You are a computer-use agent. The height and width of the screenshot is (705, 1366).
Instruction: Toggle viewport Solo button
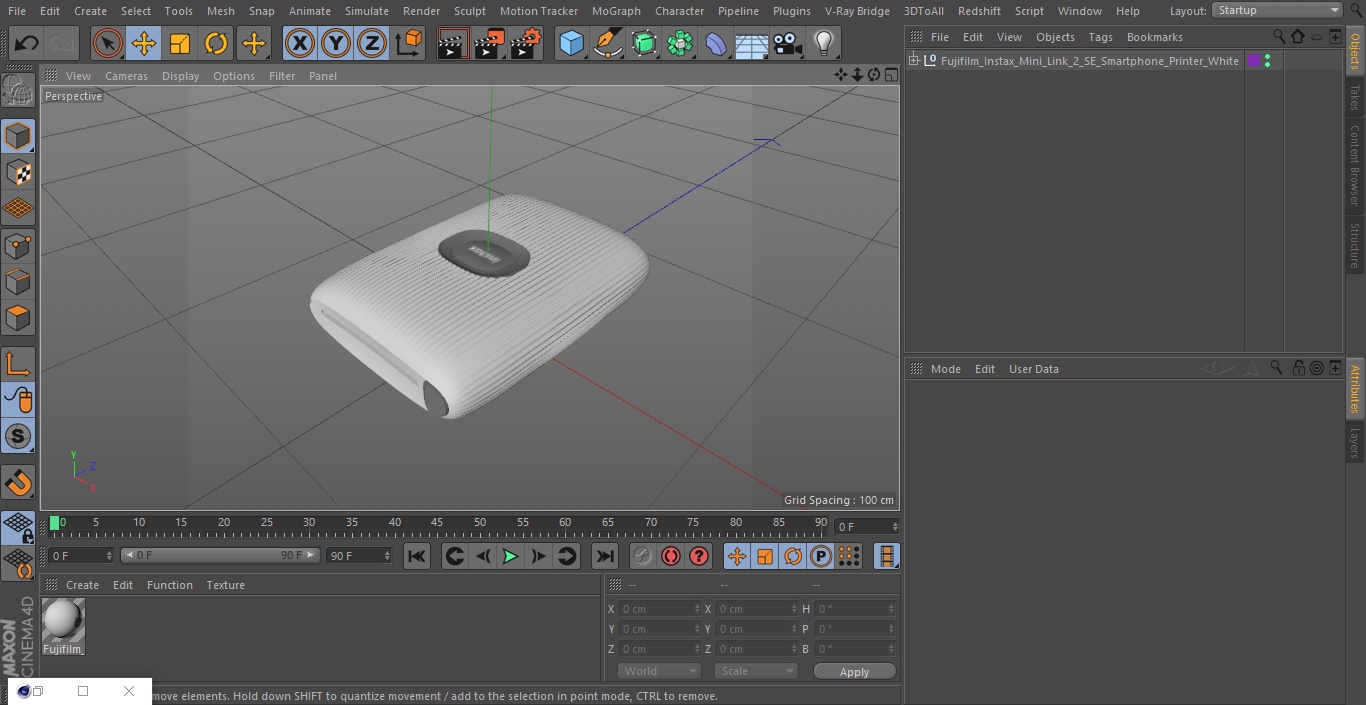click(x=18, y=436)
